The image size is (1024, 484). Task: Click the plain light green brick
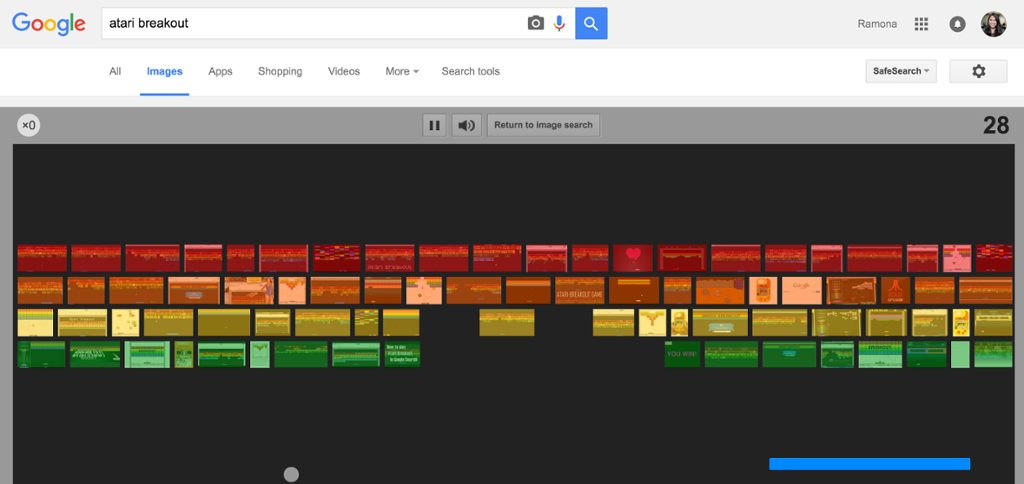click(960, 354)
